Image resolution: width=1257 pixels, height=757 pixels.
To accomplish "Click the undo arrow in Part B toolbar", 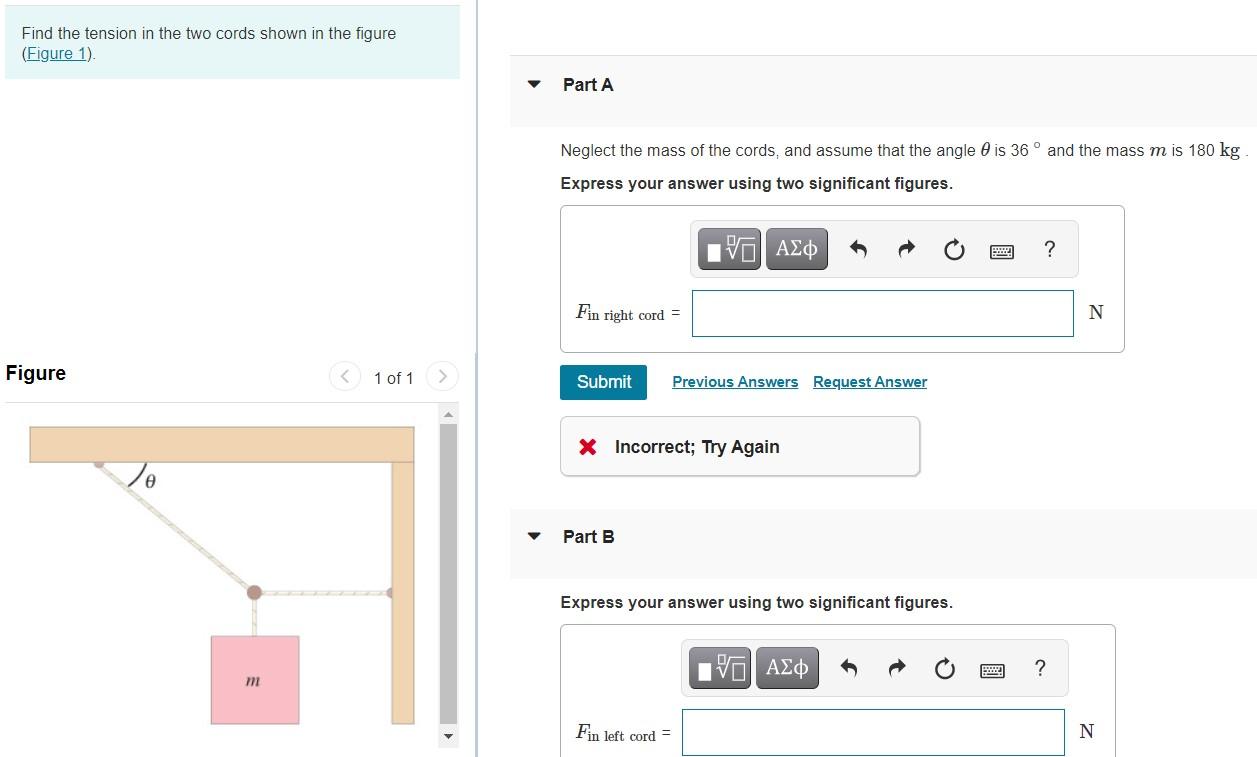I will [x=849, y=669].
